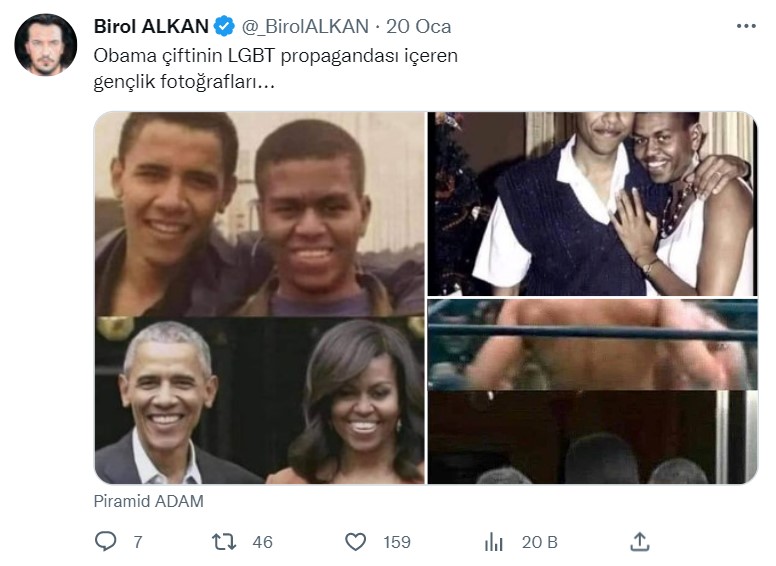This screenshot has width=776, height=566.
Task: Open the top-left photo of two young men
Action: (259, 213)
